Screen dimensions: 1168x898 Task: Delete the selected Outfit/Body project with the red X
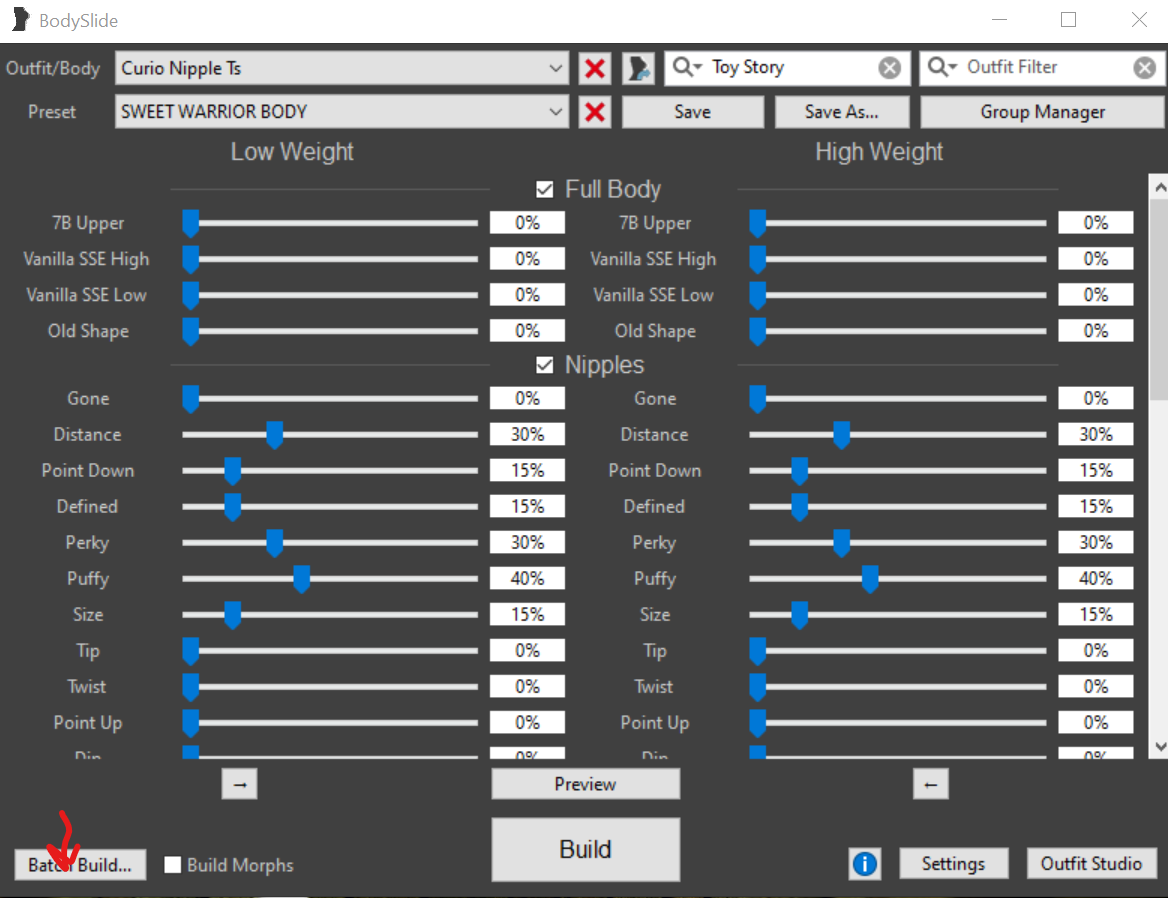tap(594, 69)
